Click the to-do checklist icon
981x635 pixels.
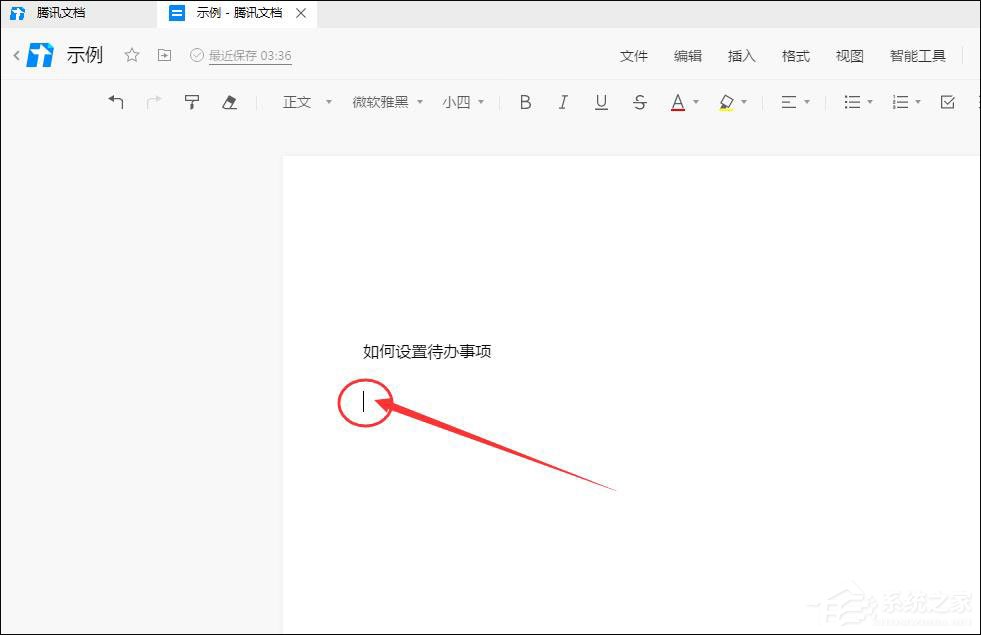[947, 102]
